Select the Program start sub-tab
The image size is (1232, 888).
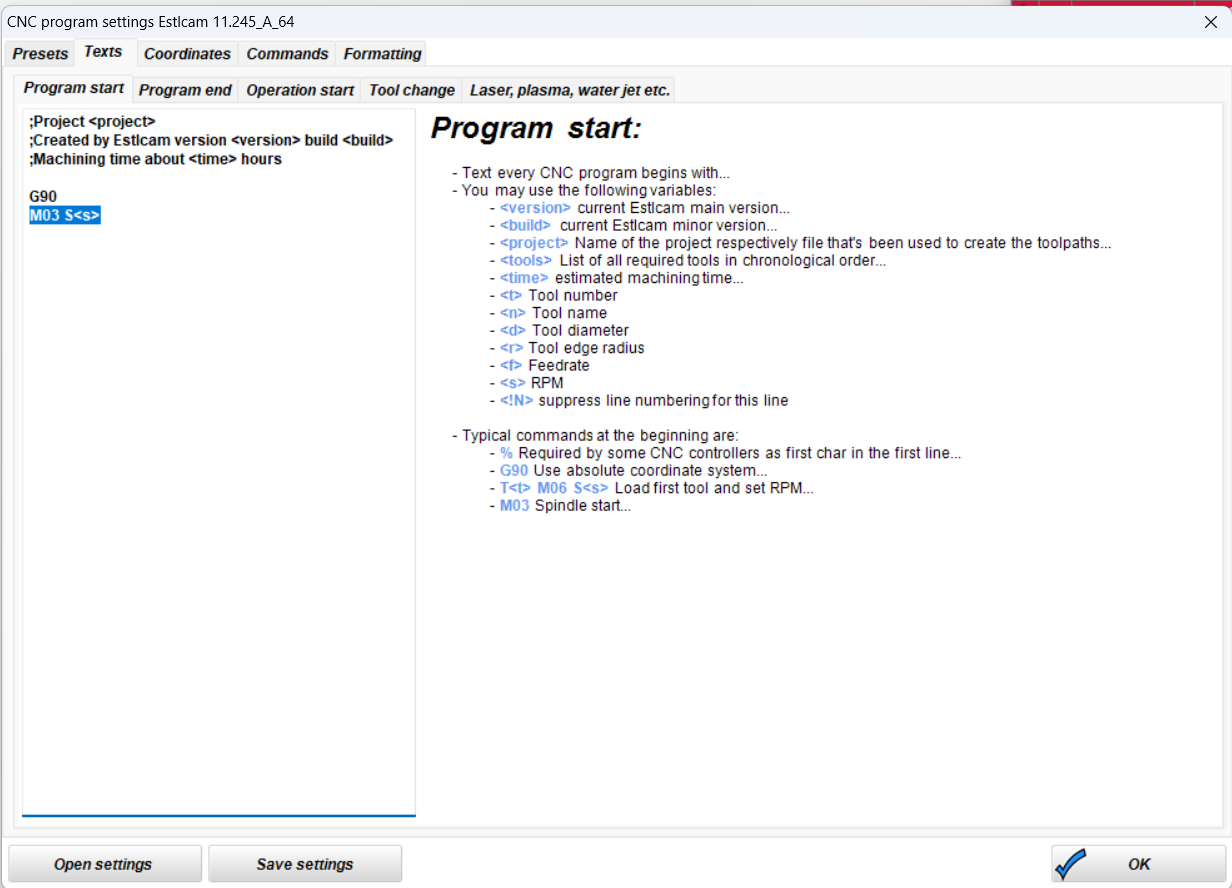point(74,88)
